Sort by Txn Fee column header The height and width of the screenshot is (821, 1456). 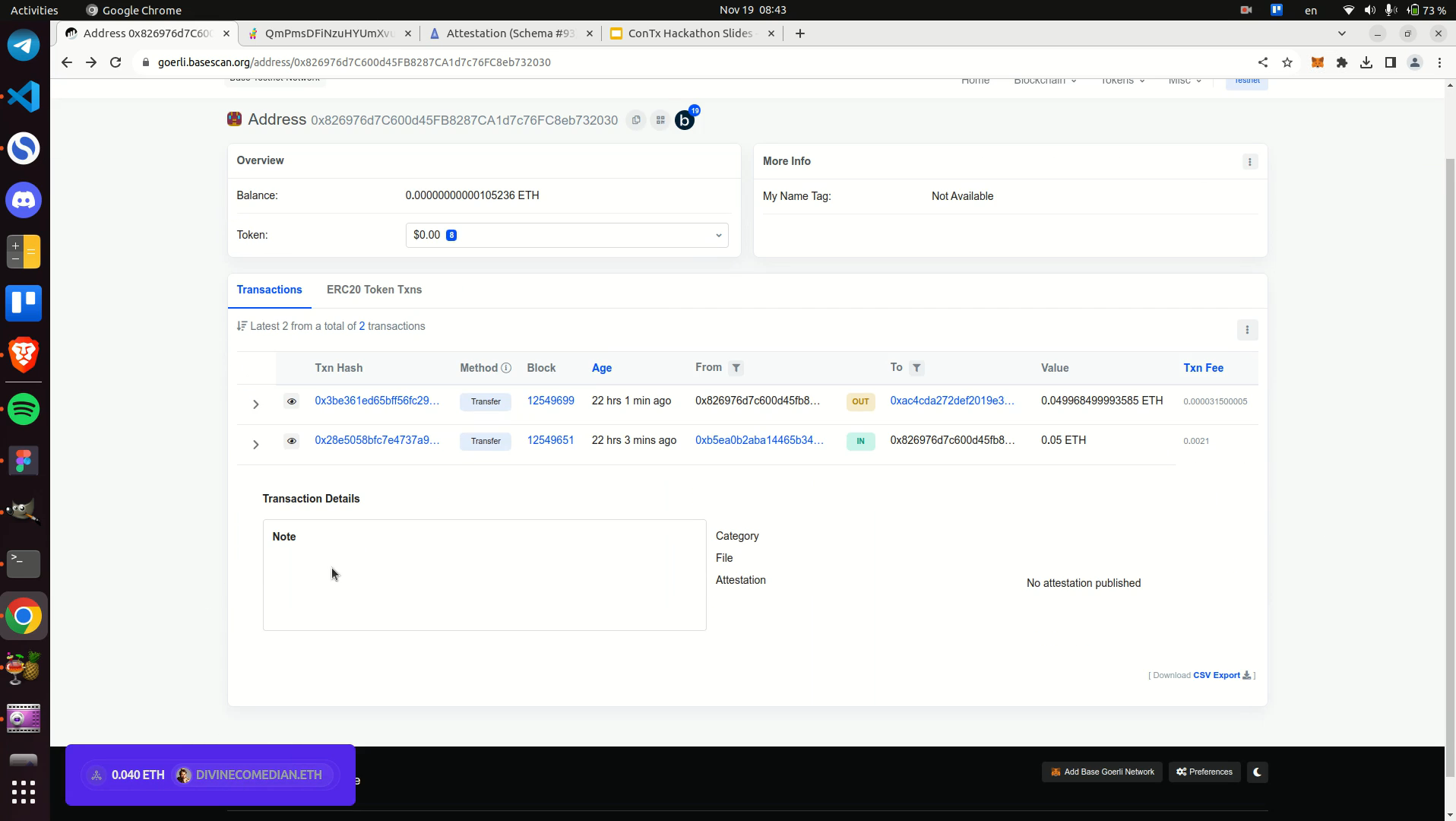1203,368
